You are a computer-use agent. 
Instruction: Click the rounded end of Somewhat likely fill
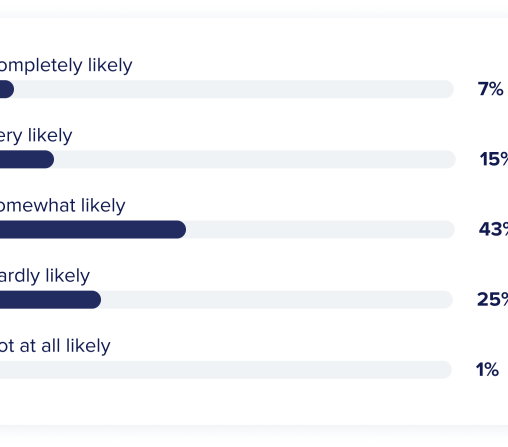pos(180,229)
